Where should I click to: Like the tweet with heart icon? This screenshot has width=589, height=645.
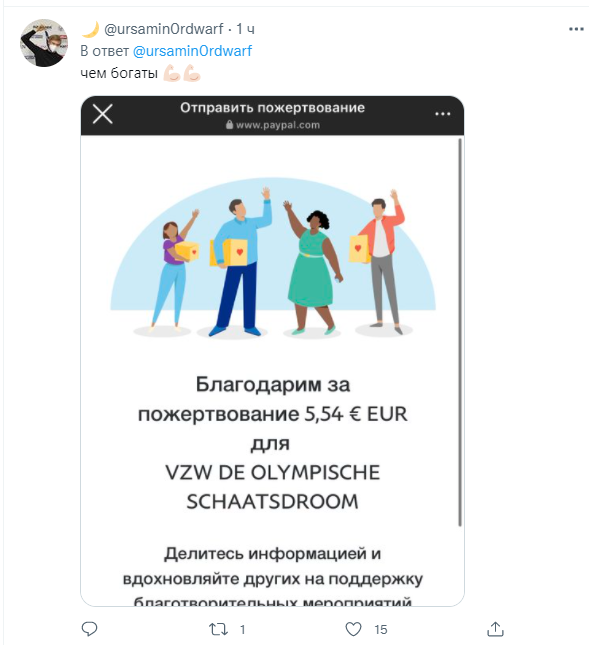point(353,629)
